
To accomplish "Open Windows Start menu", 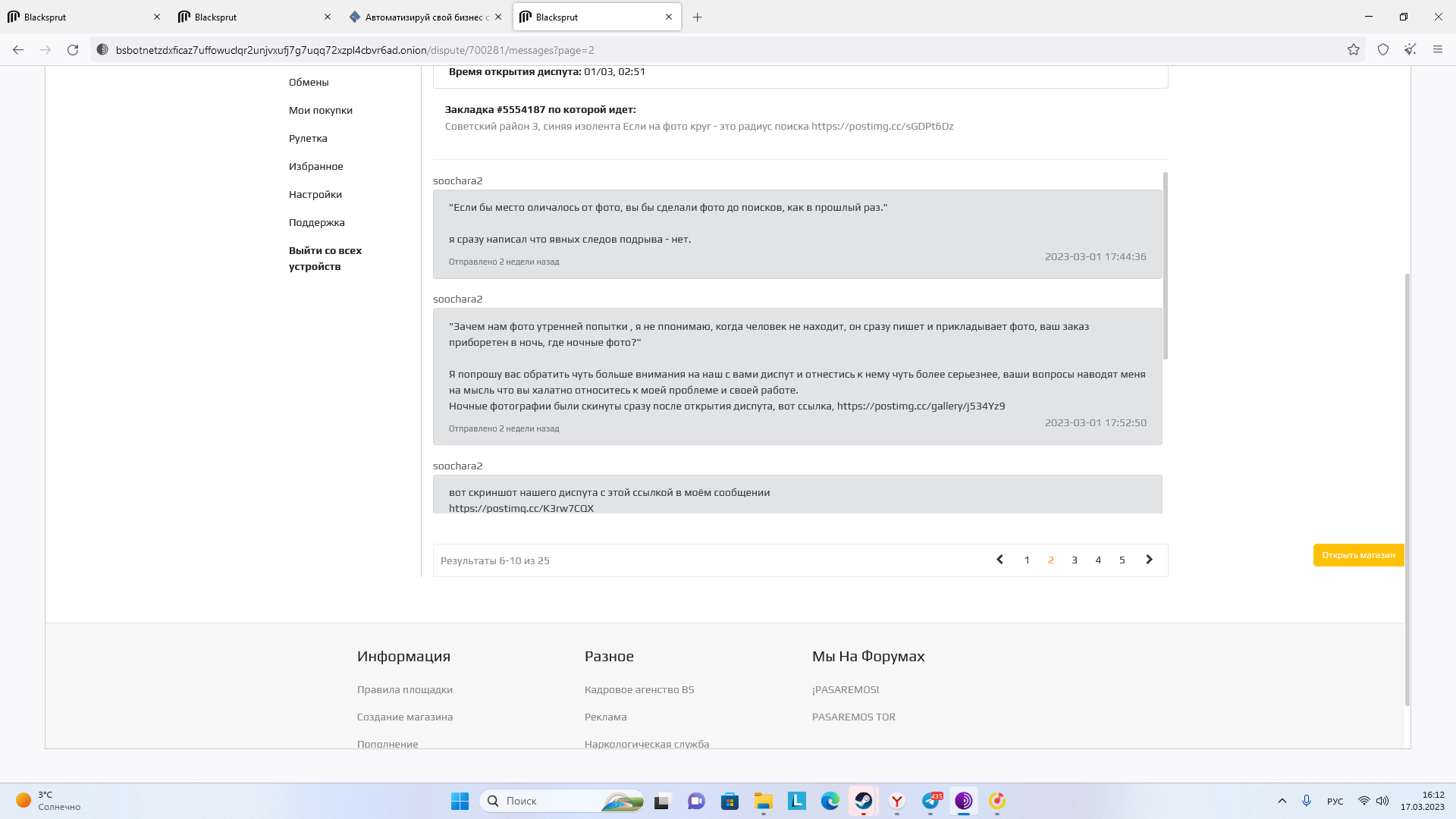I will [x=460, y=801].
